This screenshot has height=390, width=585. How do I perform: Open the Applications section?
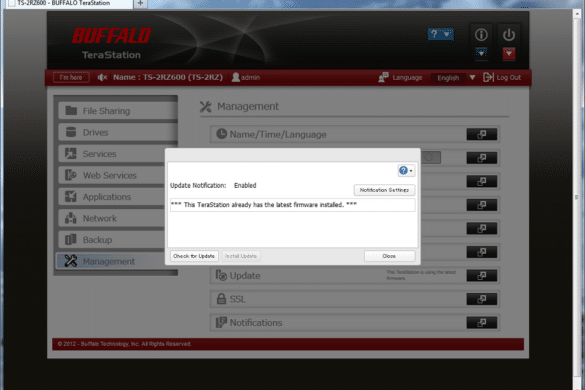[x=112, y=197]
